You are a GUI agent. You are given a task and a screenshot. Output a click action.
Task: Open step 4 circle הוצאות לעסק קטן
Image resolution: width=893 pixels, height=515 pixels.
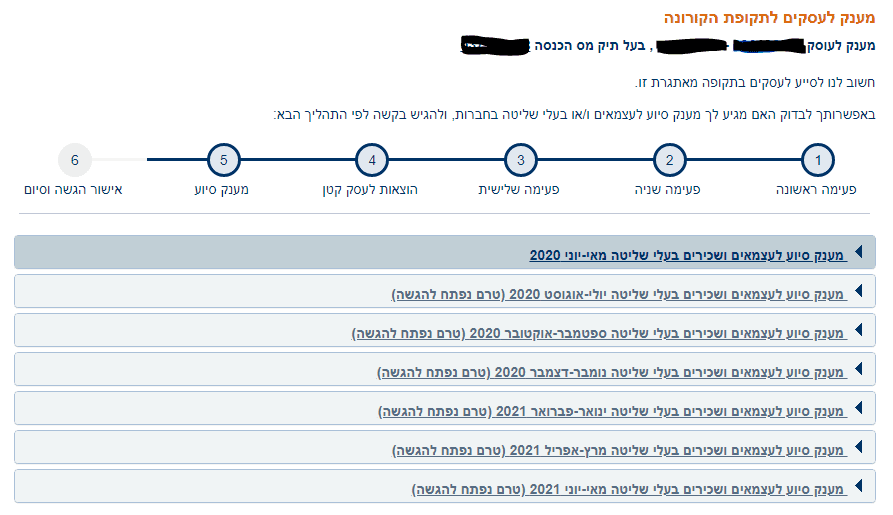(371, 160)
